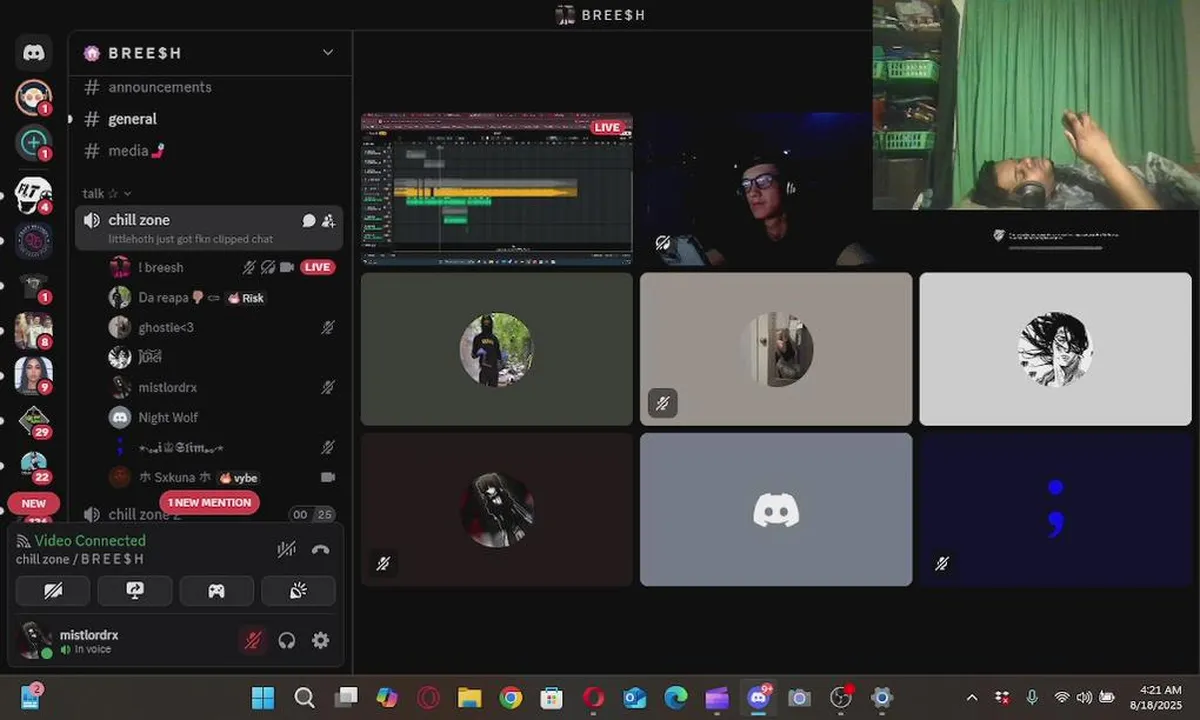Click the vybe server tag badge
Viewport: 1200px width, 720px height.
coord(239,478)
